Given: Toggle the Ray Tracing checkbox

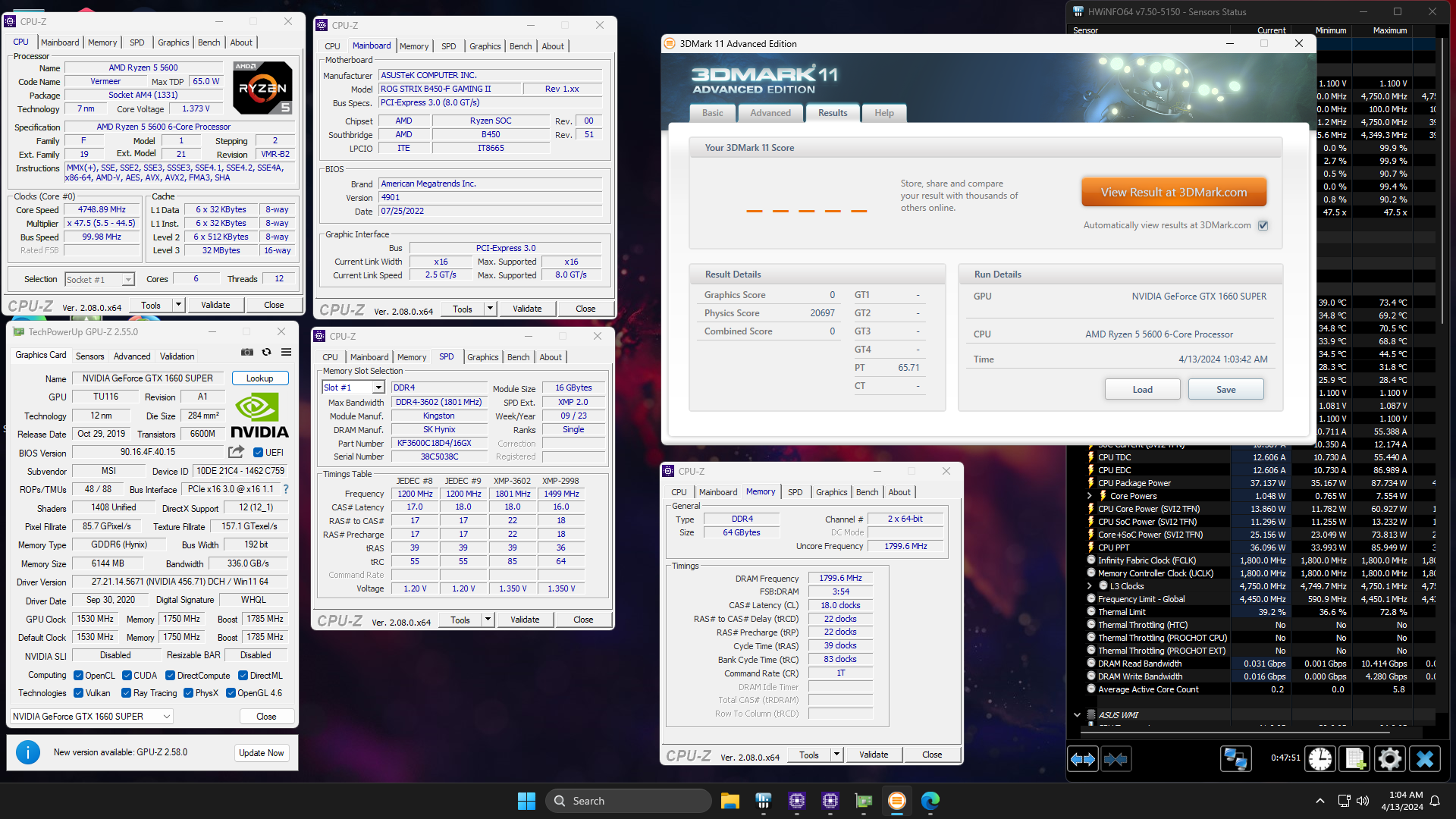Looking at the screenshot, I should point(126,693).
